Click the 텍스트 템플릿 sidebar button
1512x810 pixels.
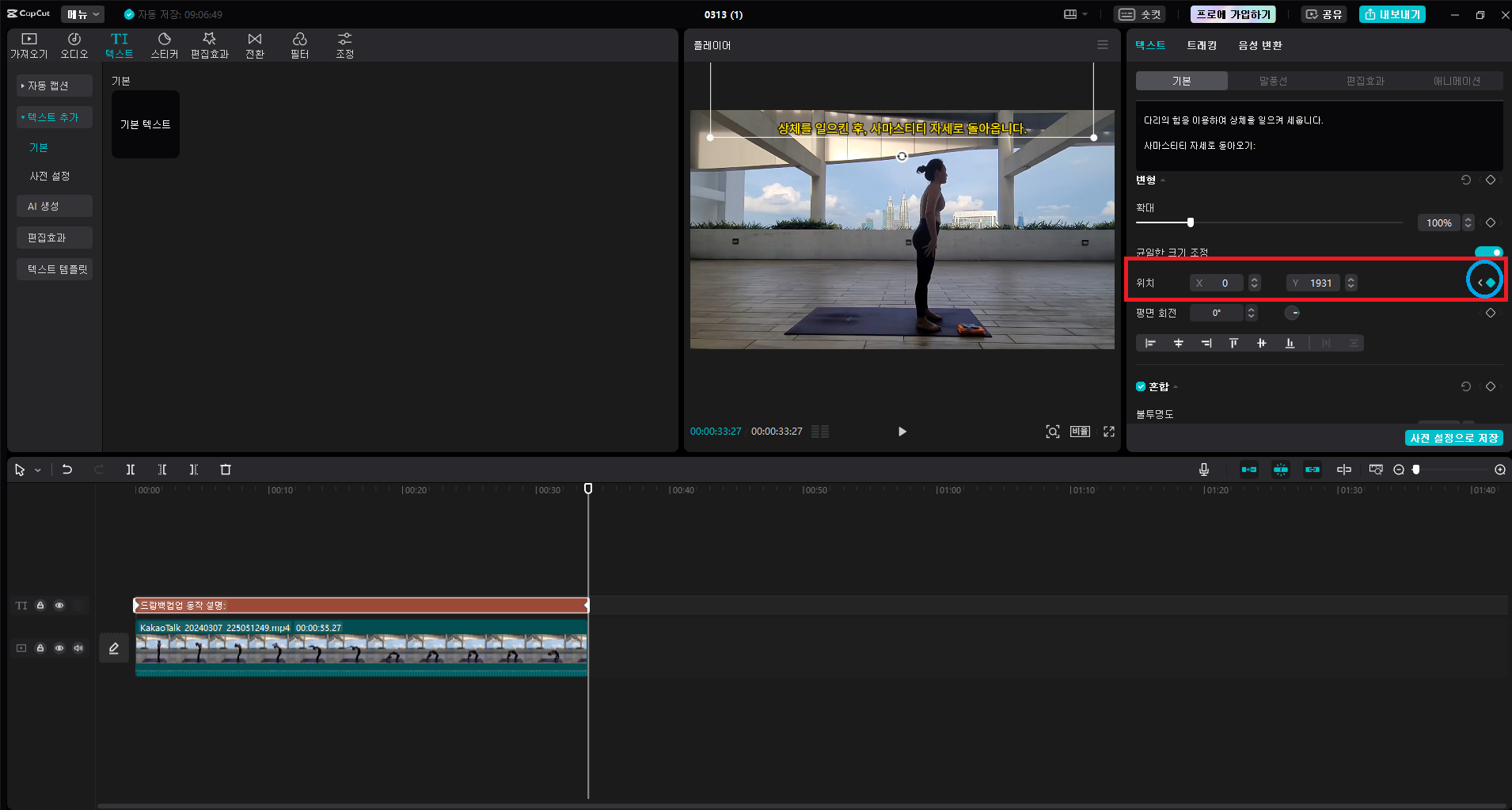coord(55,269)
